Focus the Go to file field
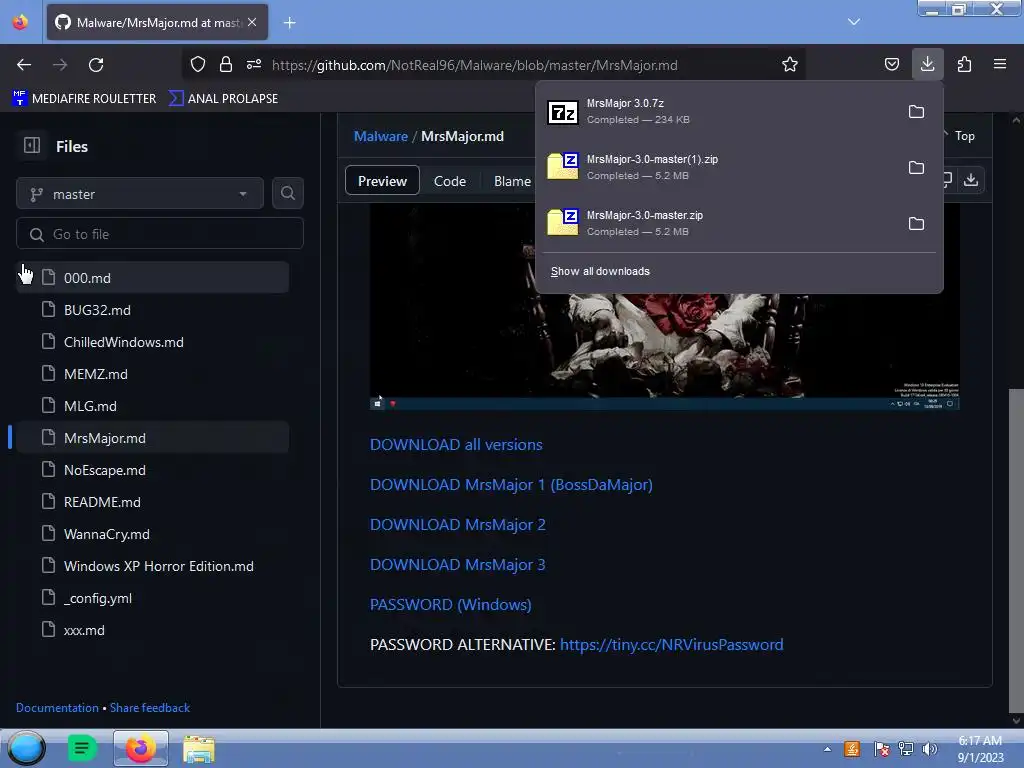Image resolution: width=1024 pixels, height=768 pixels. pyautogui.click(x=160, y=234)
